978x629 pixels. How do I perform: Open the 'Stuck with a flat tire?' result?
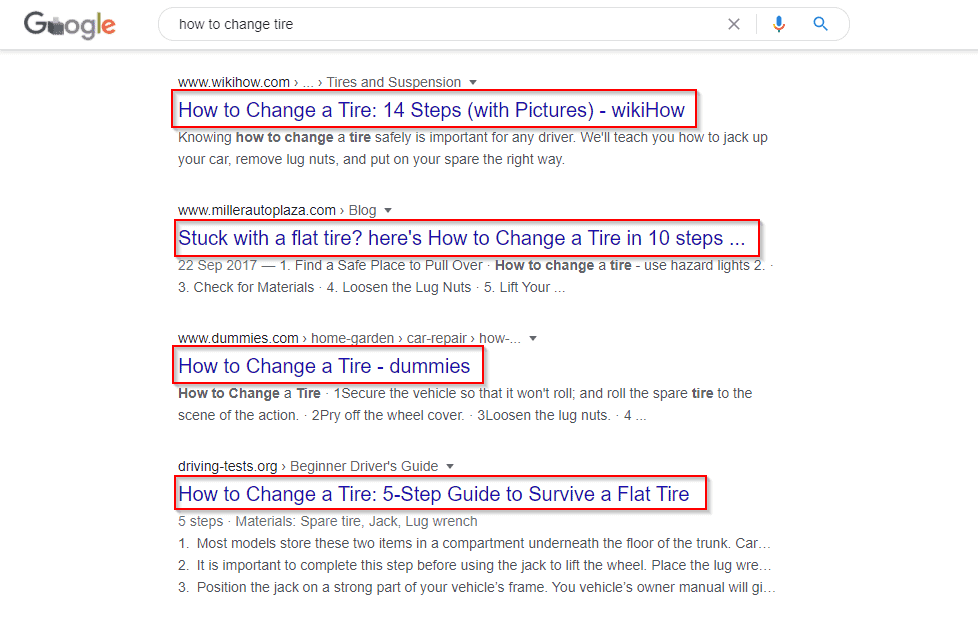pyautogui.click(x=462, y=238)
